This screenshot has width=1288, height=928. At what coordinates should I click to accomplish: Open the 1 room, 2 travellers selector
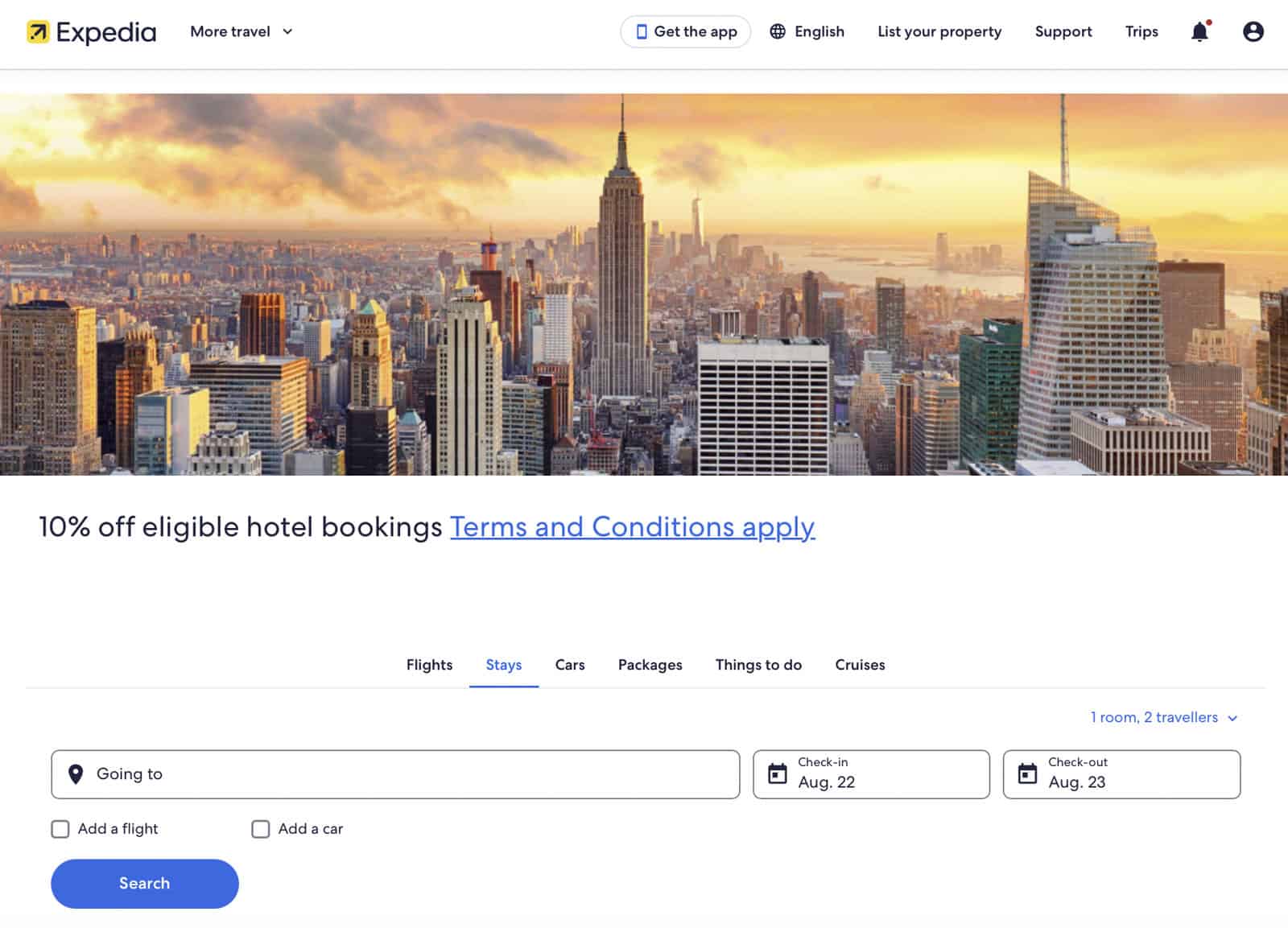click(1154, 717)
